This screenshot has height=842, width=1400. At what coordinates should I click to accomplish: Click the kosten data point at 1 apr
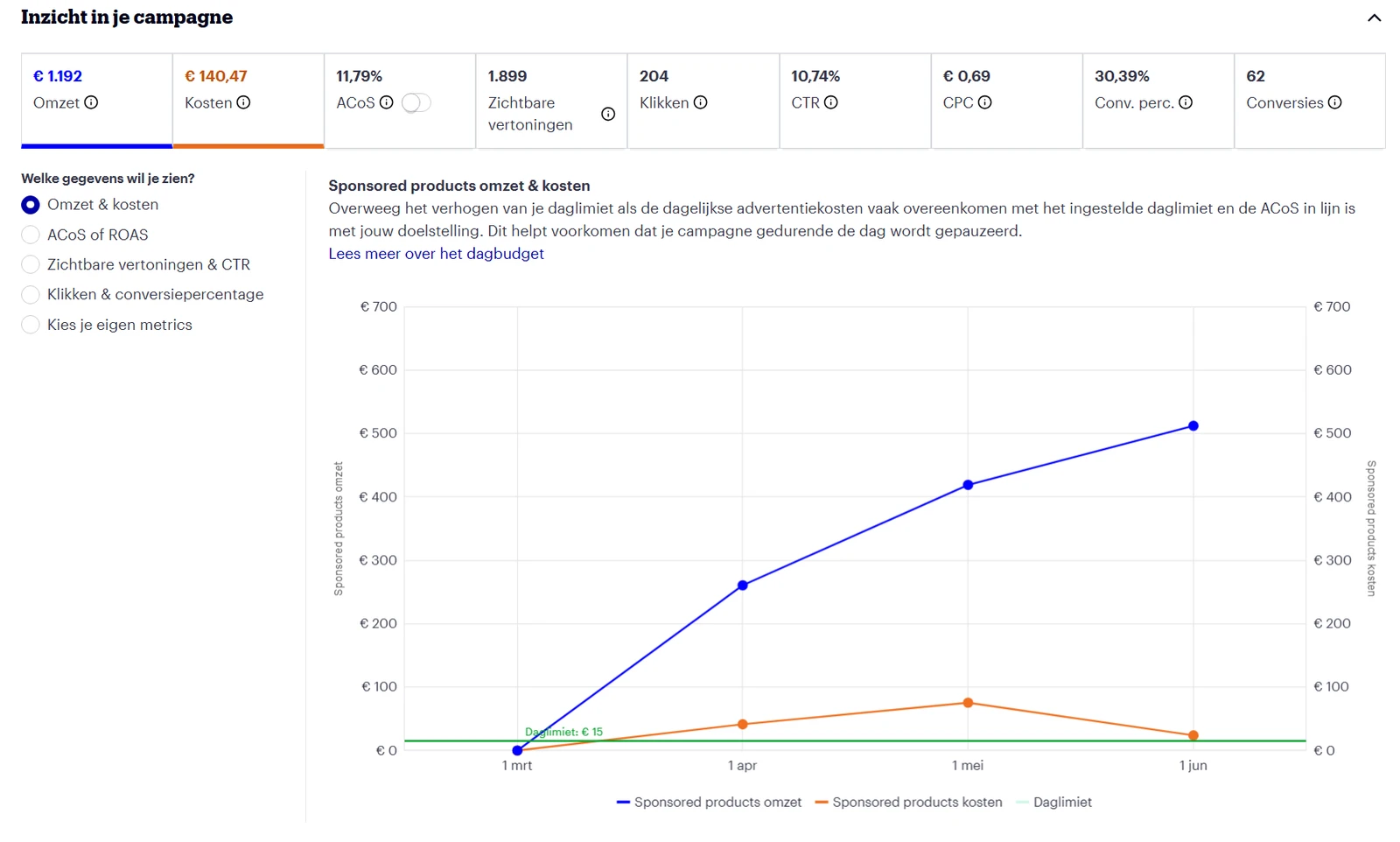pyautogui.click(x=743, y=725)
